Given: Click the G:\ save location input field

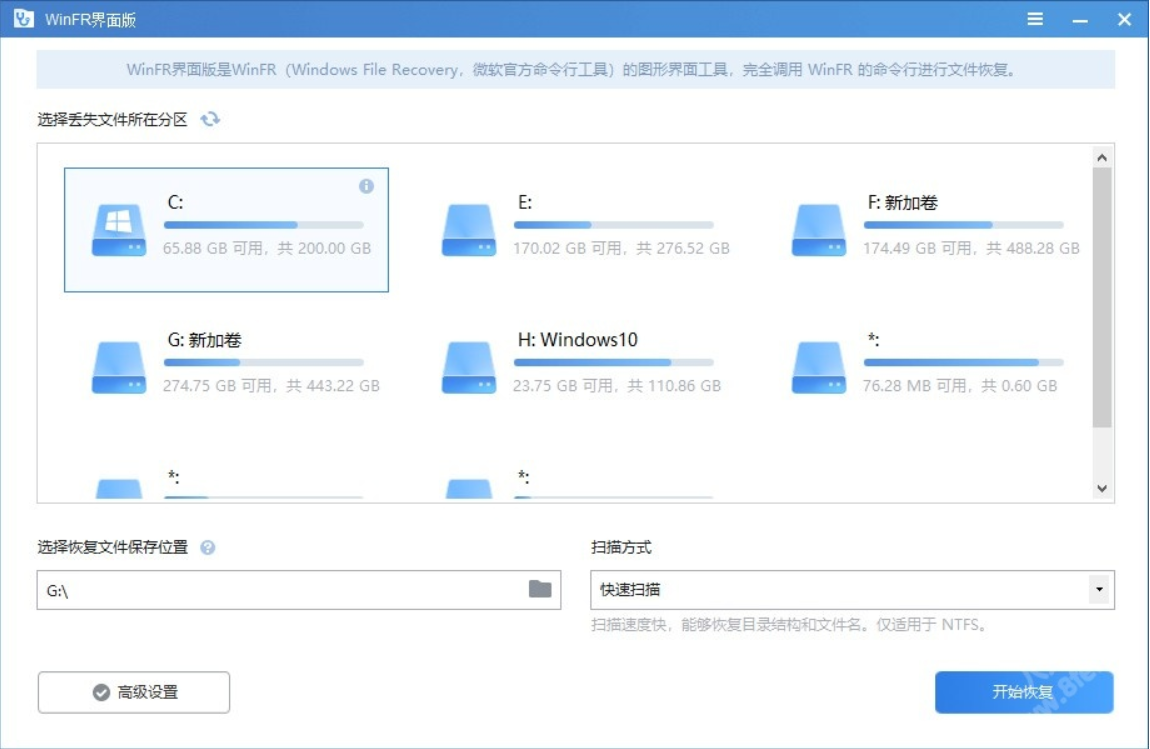Looking at the screenshot, I should (280, 590).
